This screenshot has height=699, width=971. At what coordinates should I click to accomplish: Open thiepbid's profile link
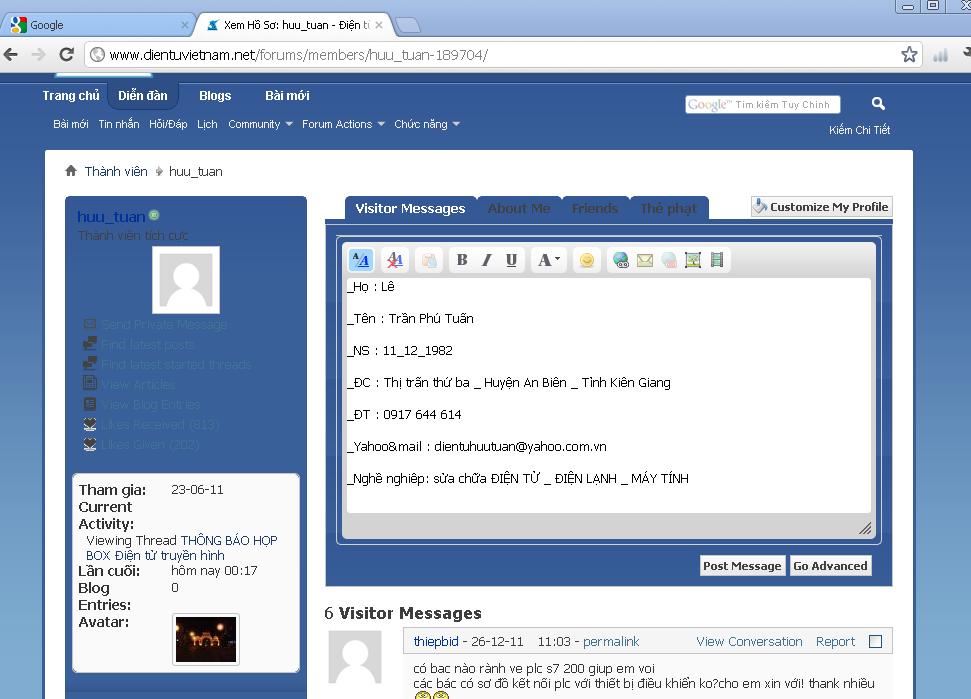point(436,641)
